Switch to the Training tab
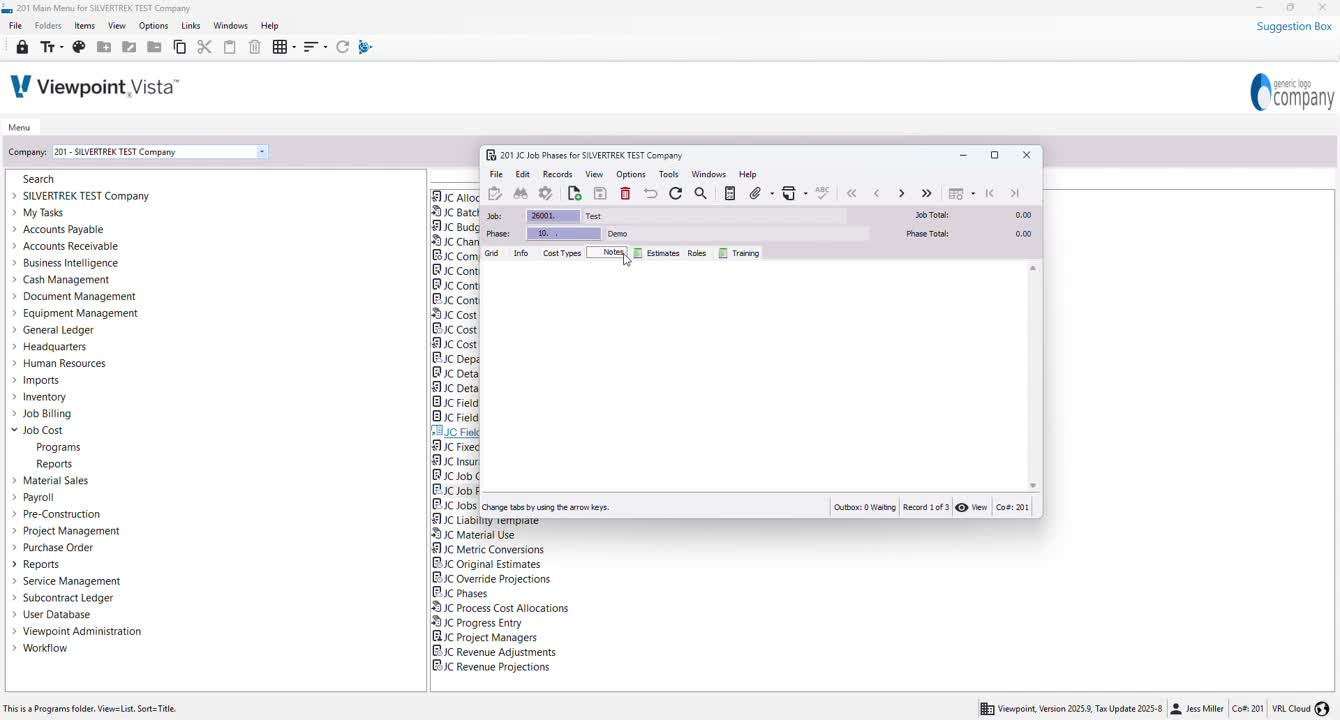The height and width of the screenshot is (720, 1340). coord(740,253)
